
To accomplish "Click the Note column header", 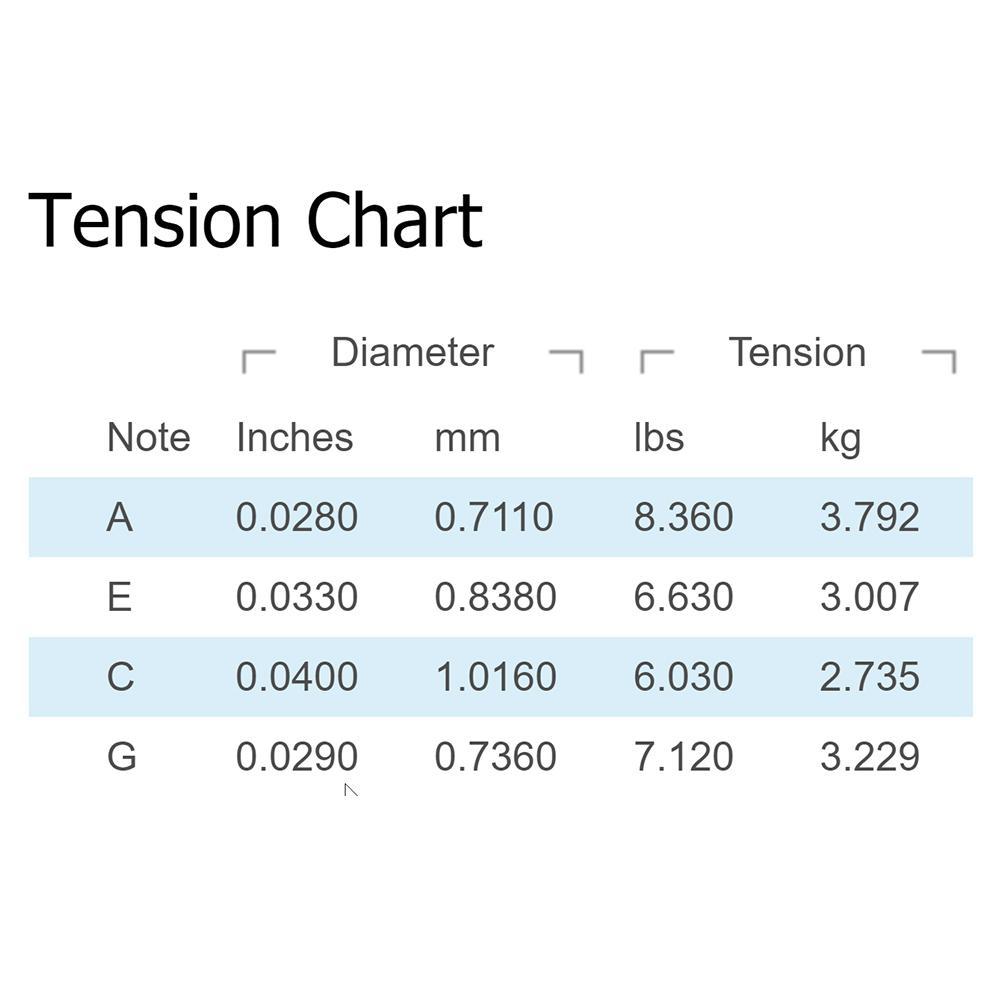I will (x=149, y=438).
